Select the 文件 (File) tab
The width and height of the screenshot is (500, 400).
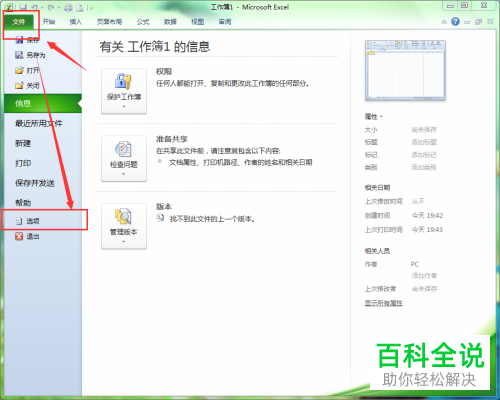19,22
